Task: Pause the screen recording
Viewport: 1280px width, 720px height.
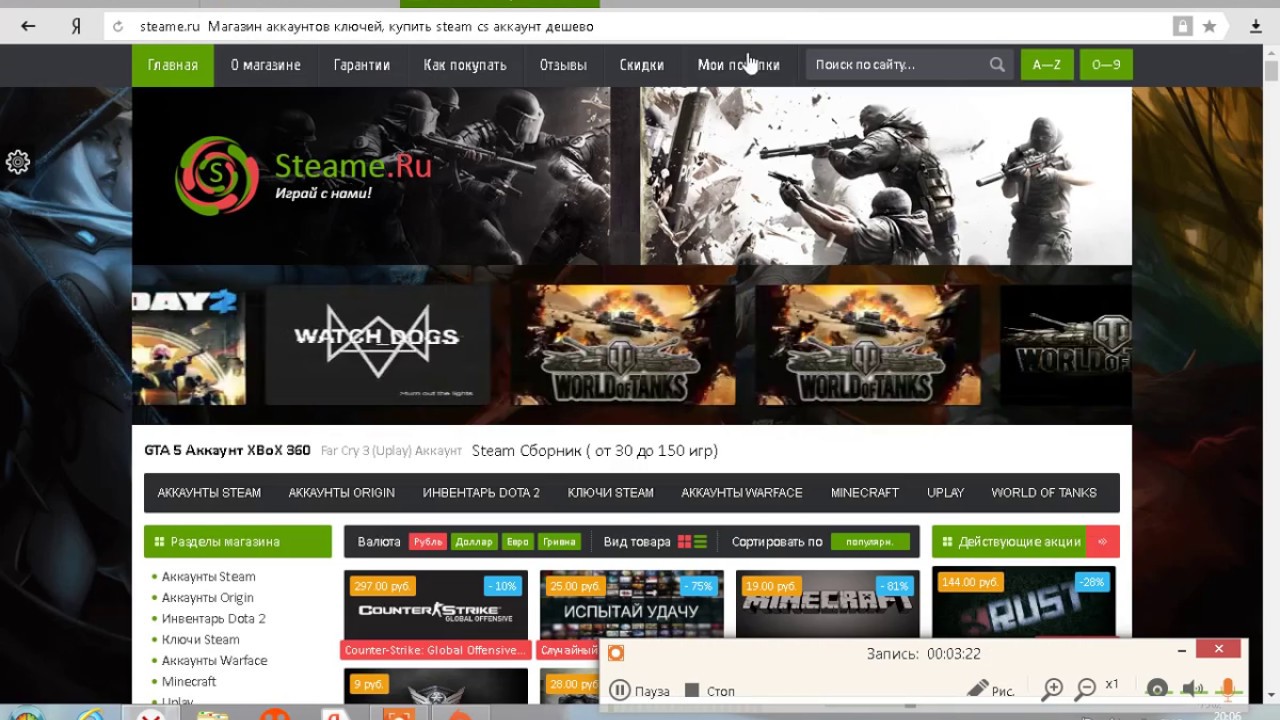Action: click(x=639, y=690)
